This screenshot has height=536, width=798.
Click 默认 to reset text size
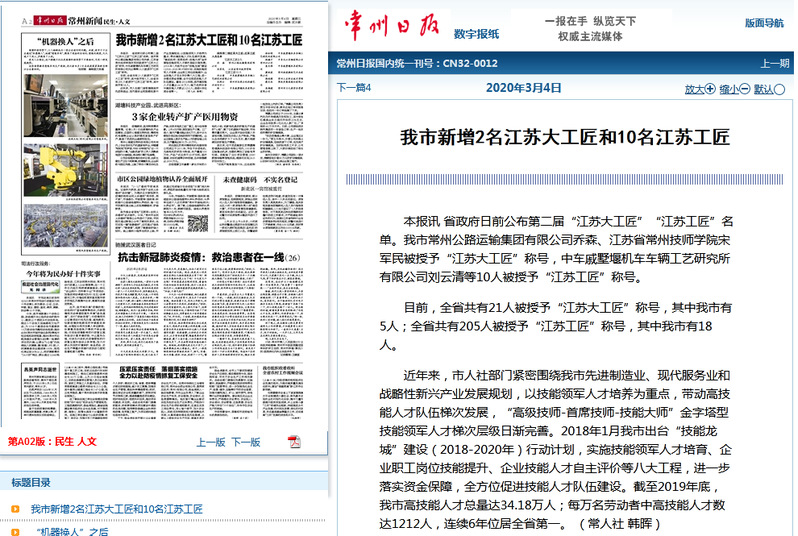point(763,90)
